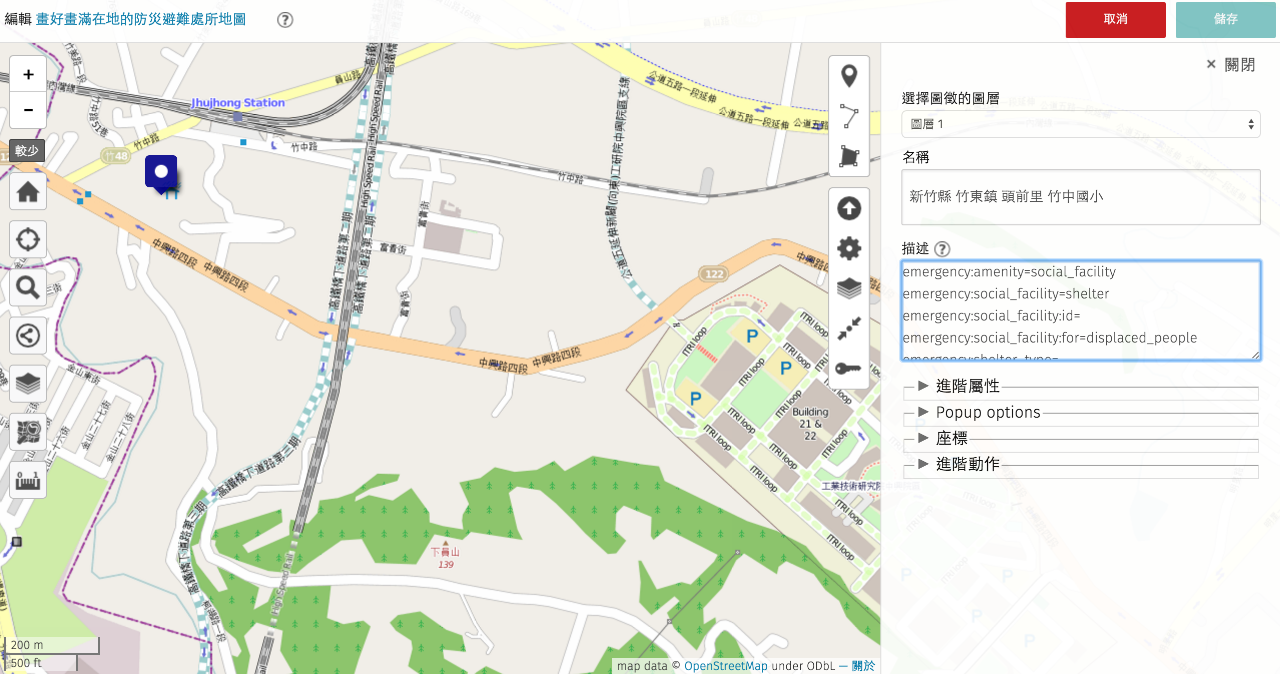
Task: Expand the 座標 section
Action: pos(951,438)
